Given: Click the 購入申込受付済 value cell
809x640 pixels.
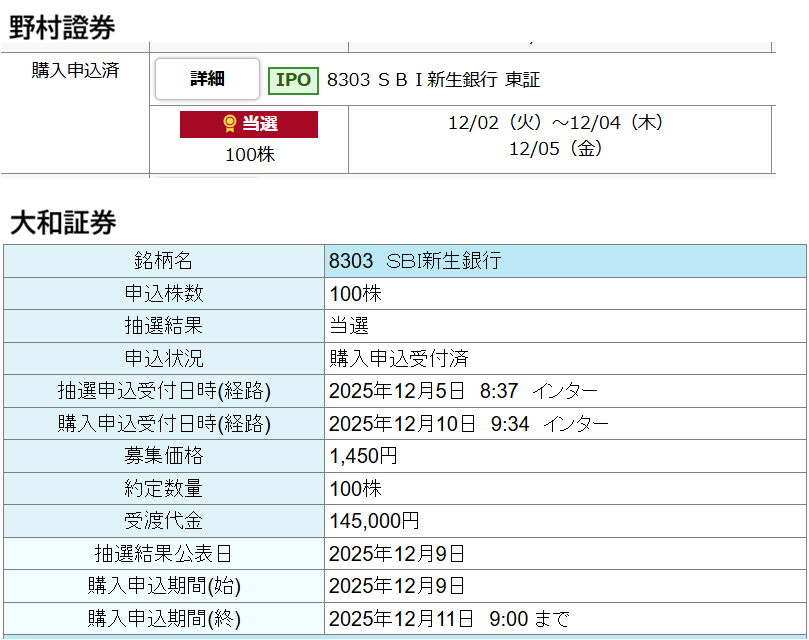Looking at the screenshot, I should pyautogui.click(x=565, y=359).
